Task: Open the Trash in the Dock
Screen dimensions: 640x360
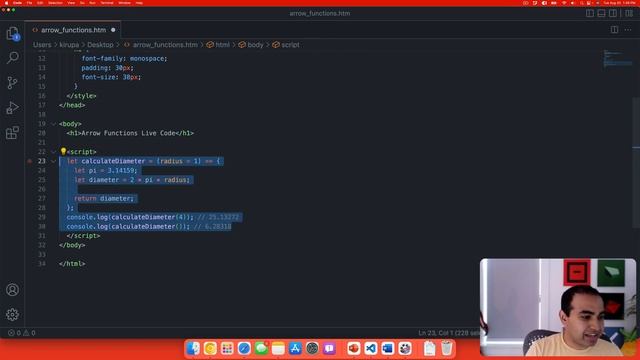Action: [x=447, y=348]
